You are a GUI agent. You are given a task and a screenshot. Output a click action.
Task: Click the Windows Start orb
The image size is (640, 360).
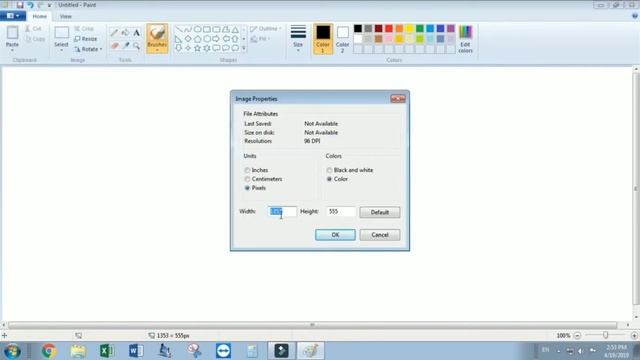pyautogui.click(x=12, y=351)
